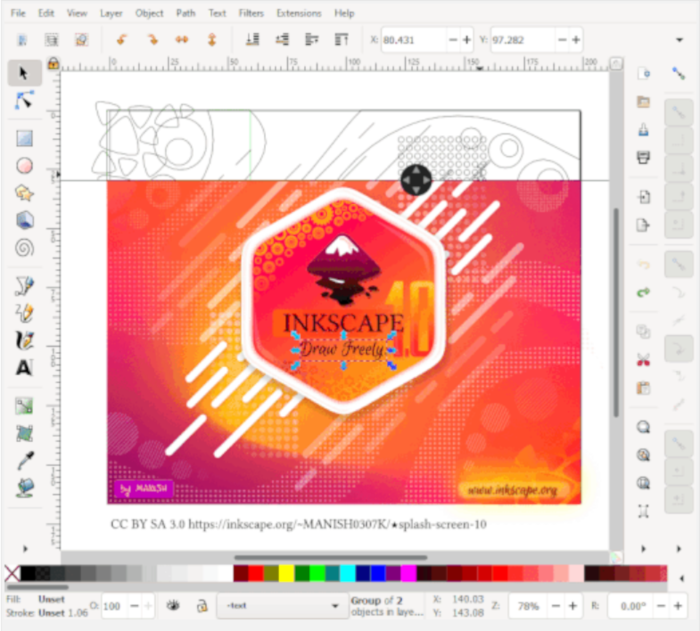Select the Pen (Bezier) tool
700x631 pixels.
click(x=25, y=286)
